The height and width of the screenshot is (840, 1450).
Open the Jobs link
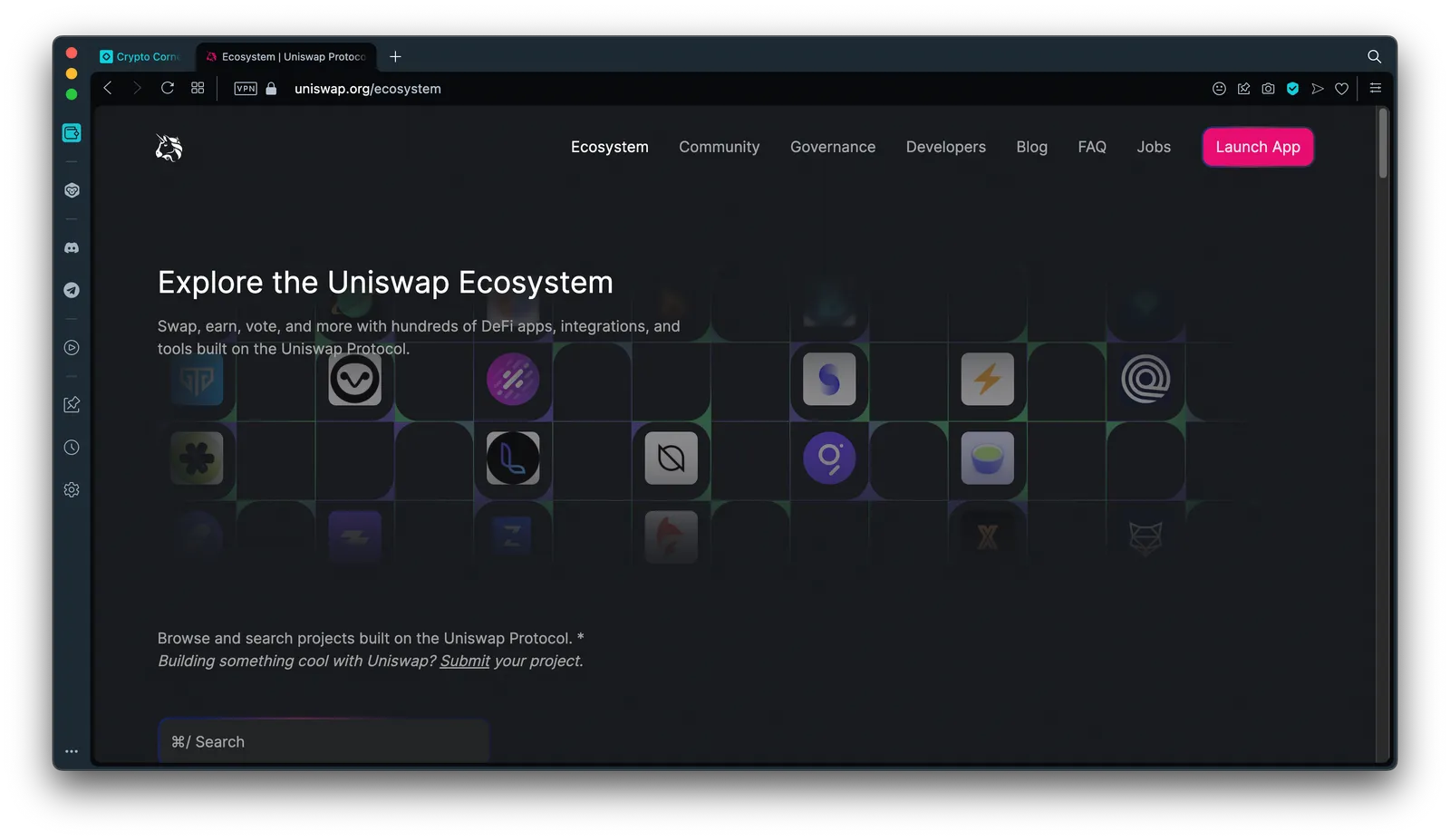[x=1154, y=147]
